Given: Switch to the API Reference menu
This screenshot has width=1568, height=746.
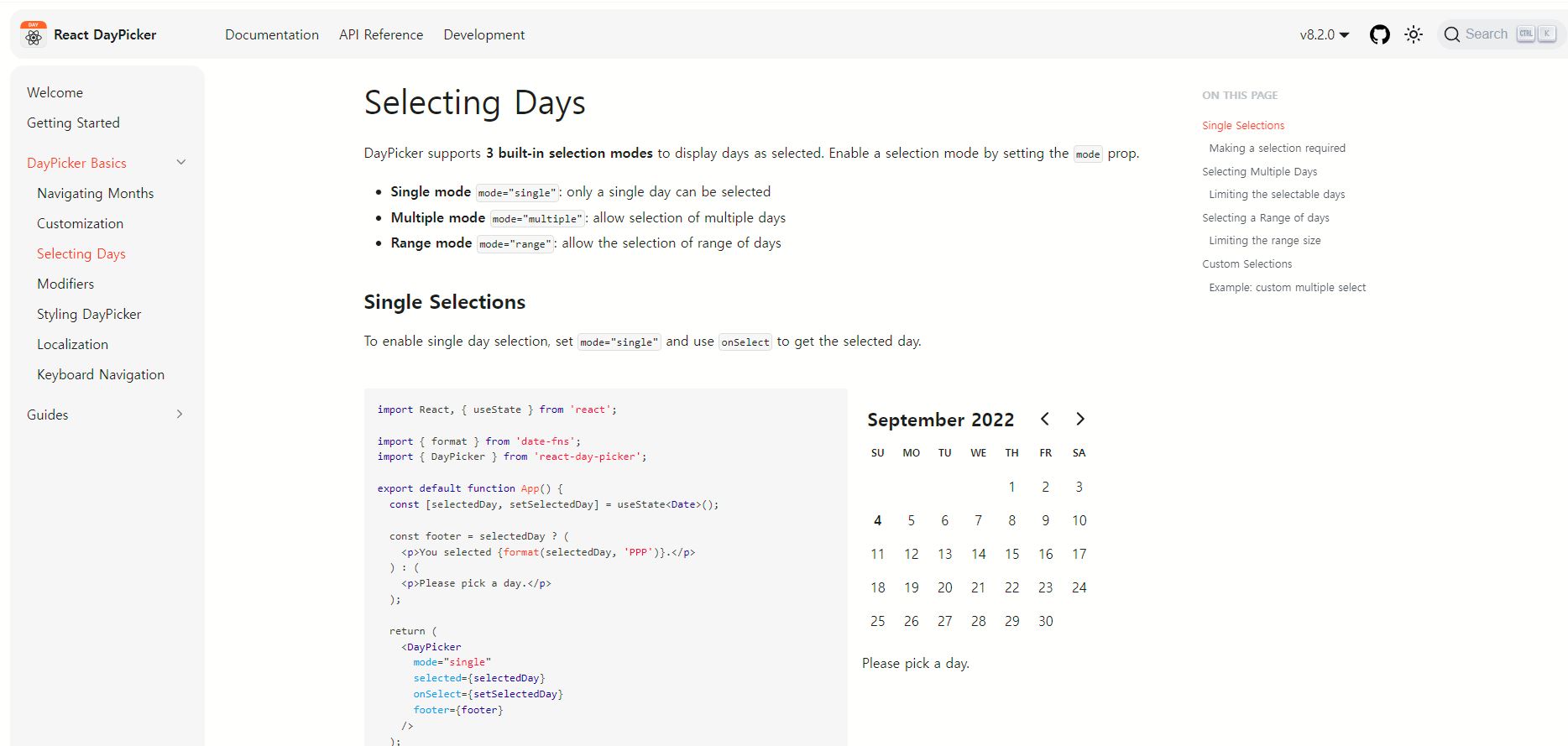Looking at the screenshot, I should (380, 34).
